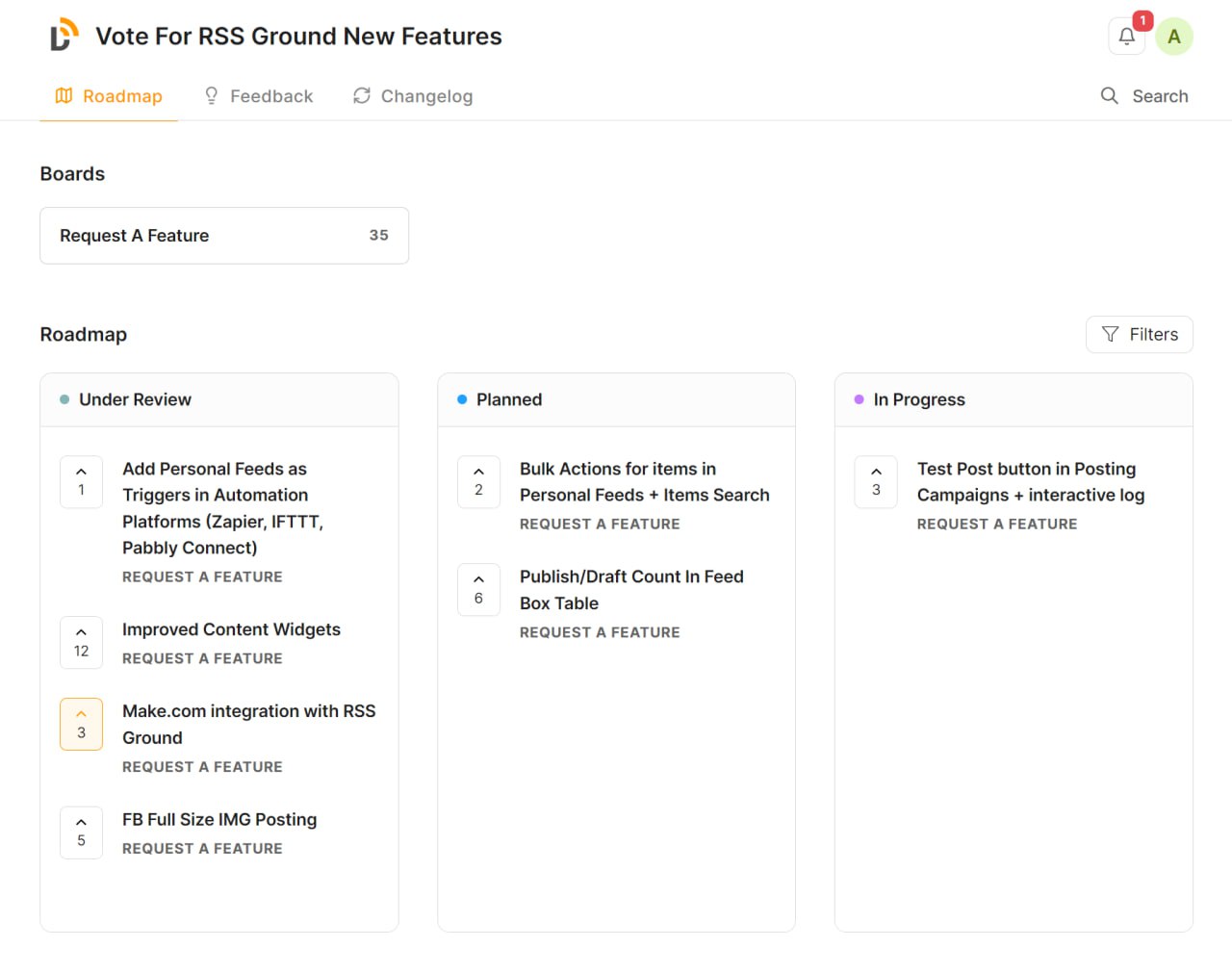Viewport: 1232px width, 973px height.
Task: Click the RSS Ground logo icon
Action: 64,35
